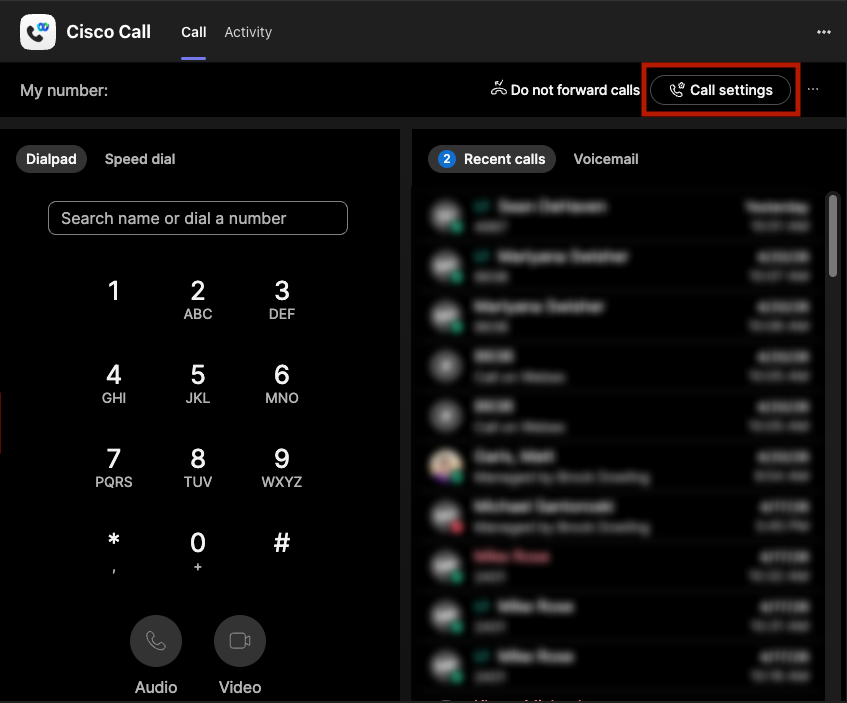
Task: Tap the 9 WXYZ key
Action: 282,467
